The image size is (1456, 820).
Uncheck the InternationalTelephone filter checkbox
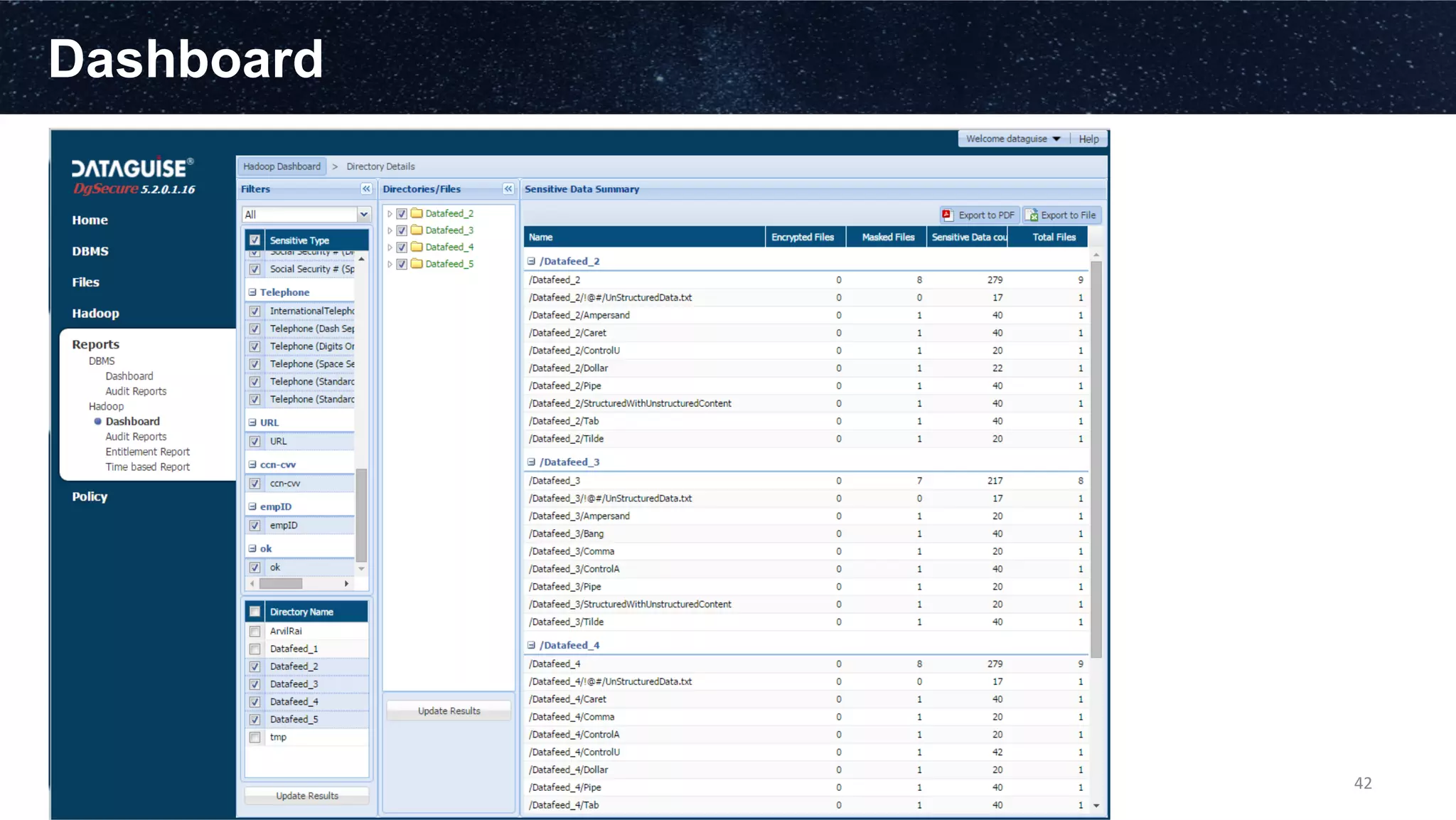point(255,311)
